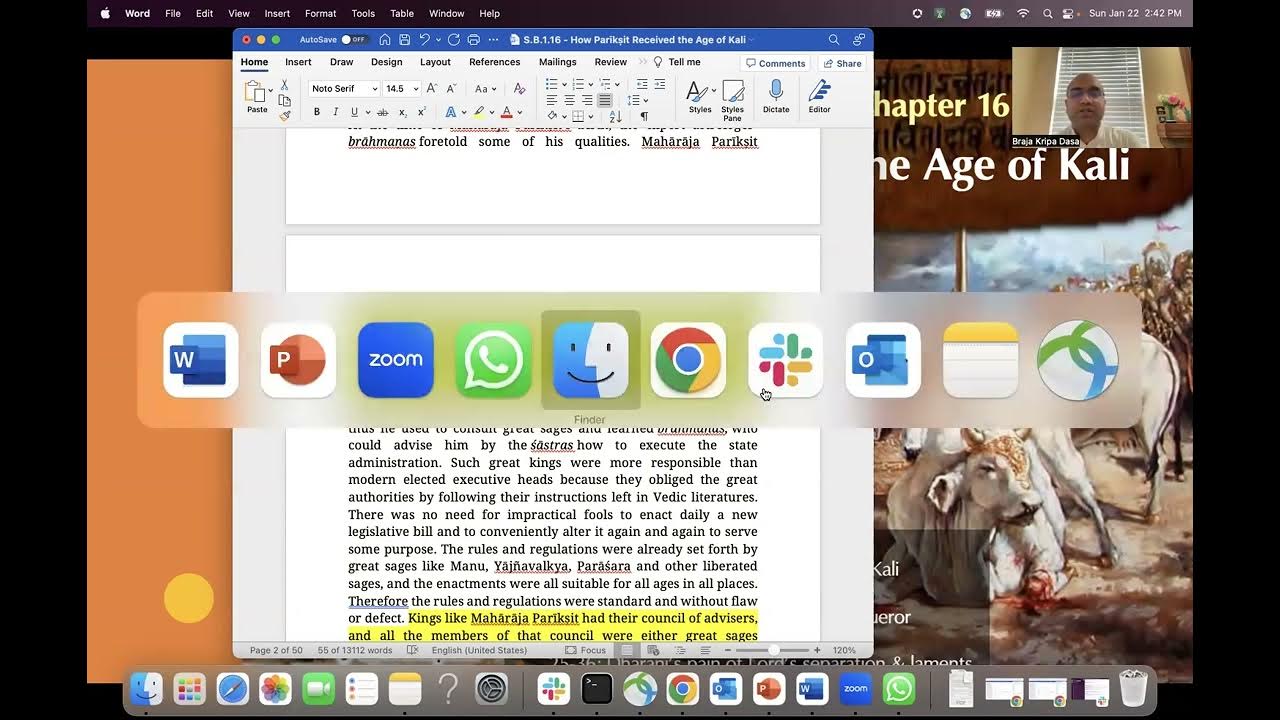Toggle the AutoSave switch

click(353, 40)
